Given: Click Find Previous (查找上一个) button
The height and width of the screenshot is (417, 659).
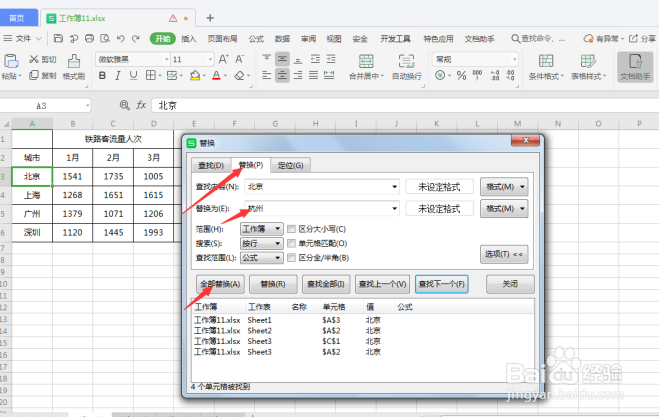Looking at the screenshot, I should pyautogui.click(x=382, y=284).
